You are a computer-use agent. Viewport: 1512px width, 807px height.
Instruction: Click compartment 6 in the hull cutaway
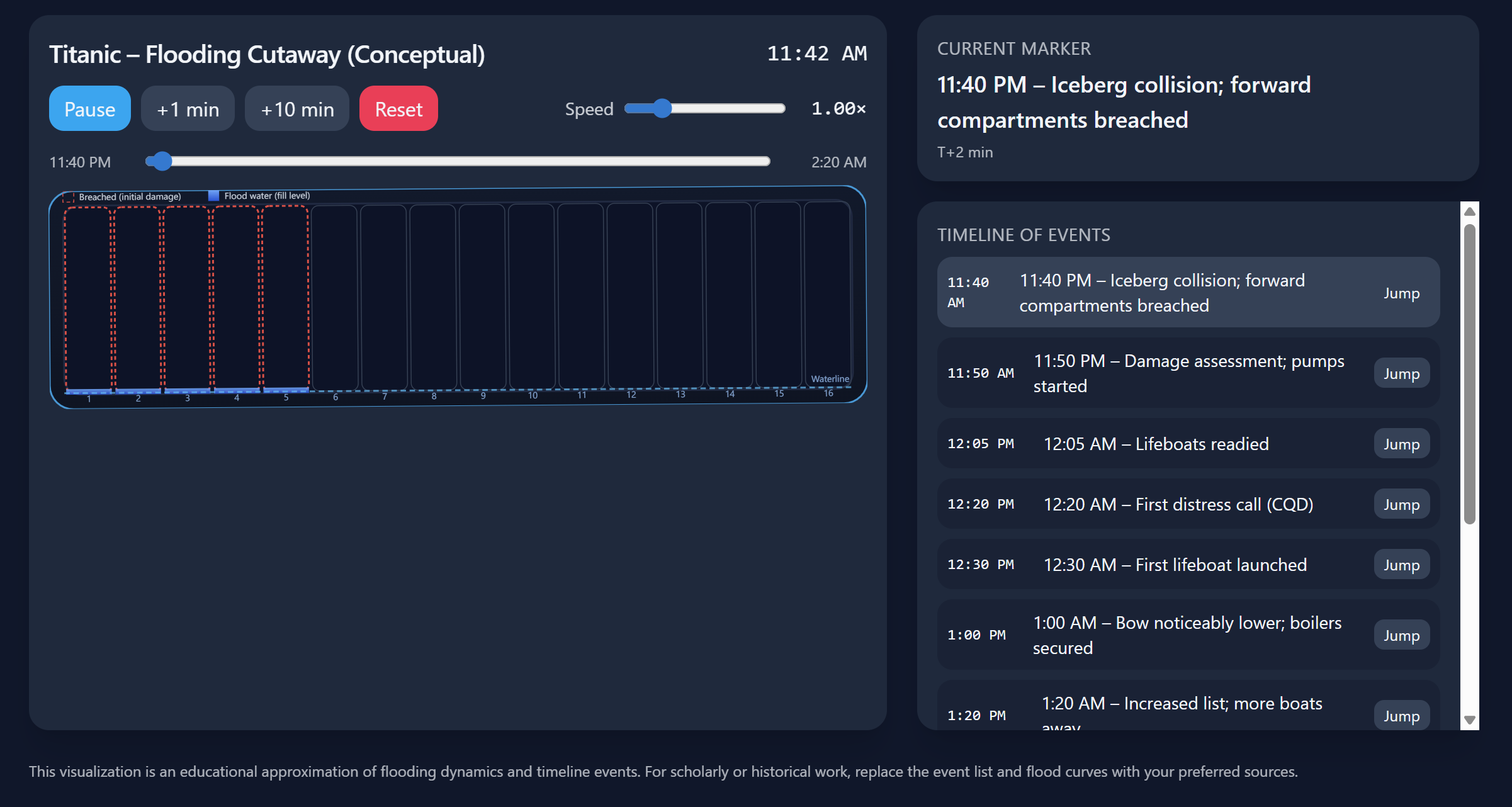pos(335,297)
